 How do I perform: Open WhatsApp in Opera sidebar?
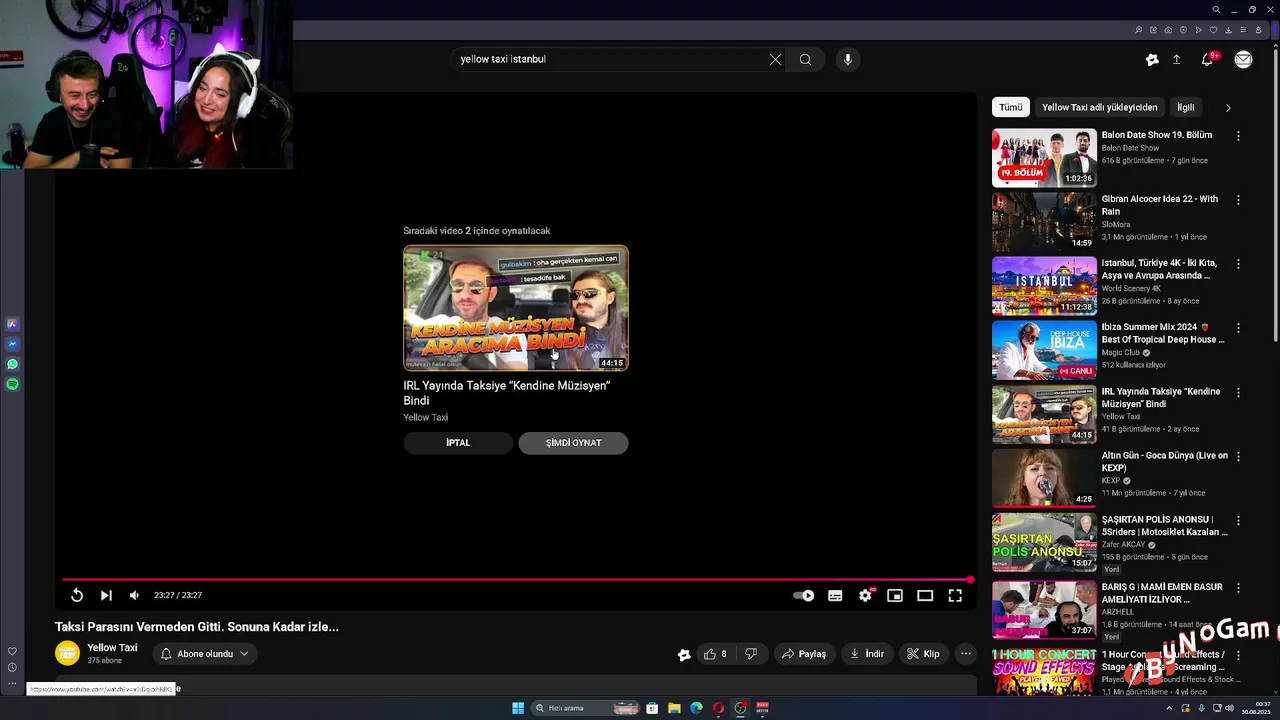pyautogui.click(x=12, y=364)
